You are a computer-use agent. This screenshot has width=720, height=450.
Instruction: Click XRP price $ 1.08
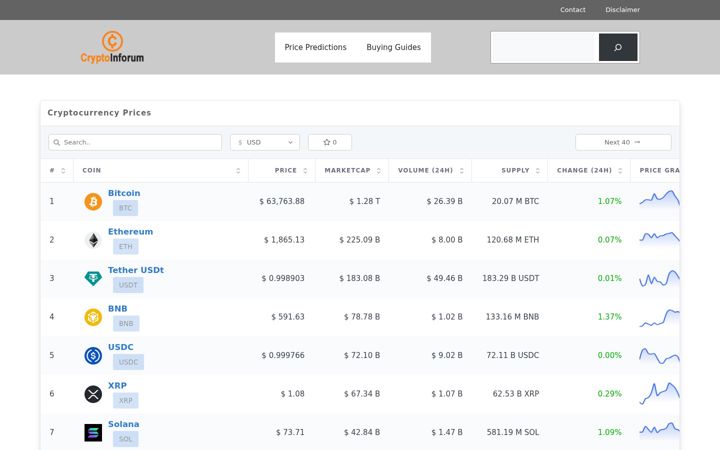(x=292, y=394)
